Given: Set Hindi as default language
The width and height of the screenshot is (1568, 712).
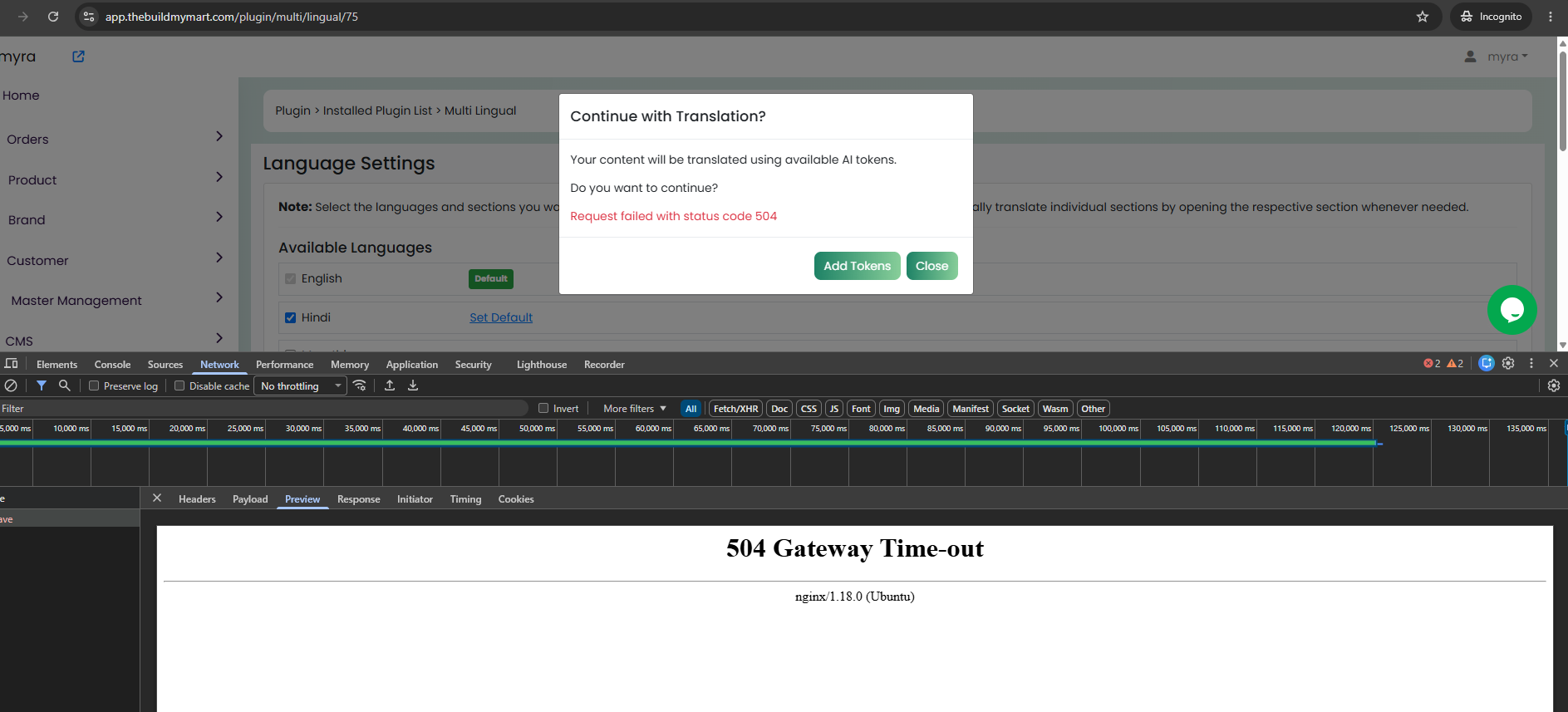Looking at the screenshot, I should tap(500, 317).
